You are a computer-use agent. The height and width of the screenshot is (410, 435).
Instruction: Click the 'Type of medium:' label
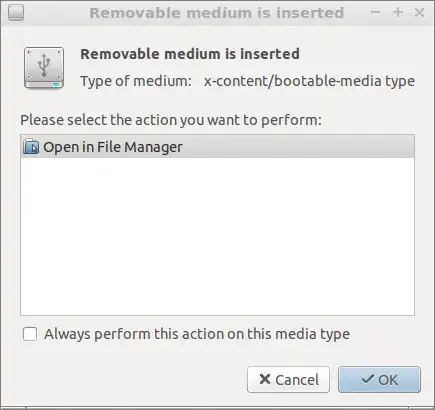click(136, 81)
